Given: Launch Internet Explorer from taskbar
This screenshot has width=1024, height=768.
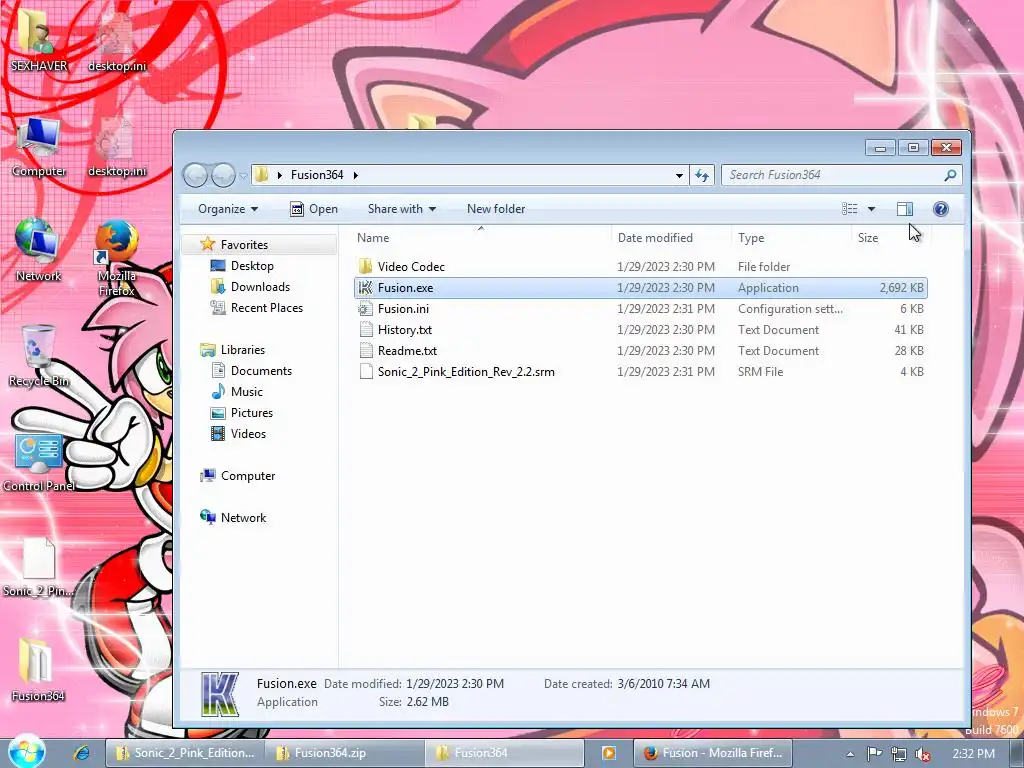Looking at the screenshot, I should click(82, 753).
